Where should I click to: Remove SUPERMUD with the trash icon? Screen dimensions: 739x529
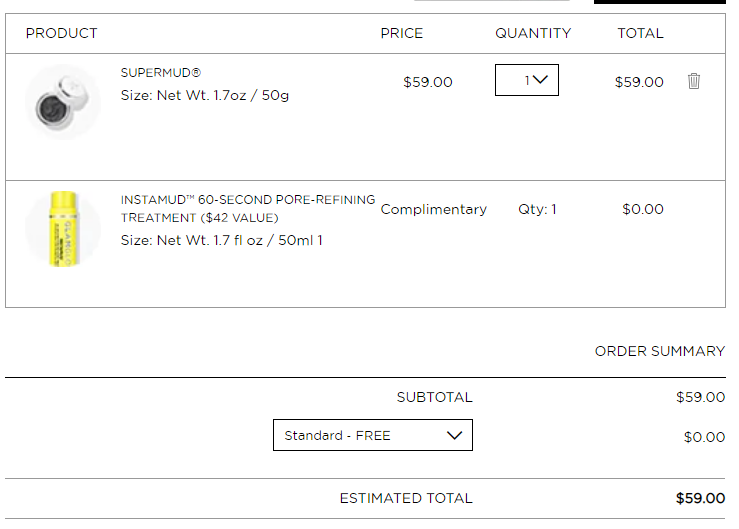(693, 81)
